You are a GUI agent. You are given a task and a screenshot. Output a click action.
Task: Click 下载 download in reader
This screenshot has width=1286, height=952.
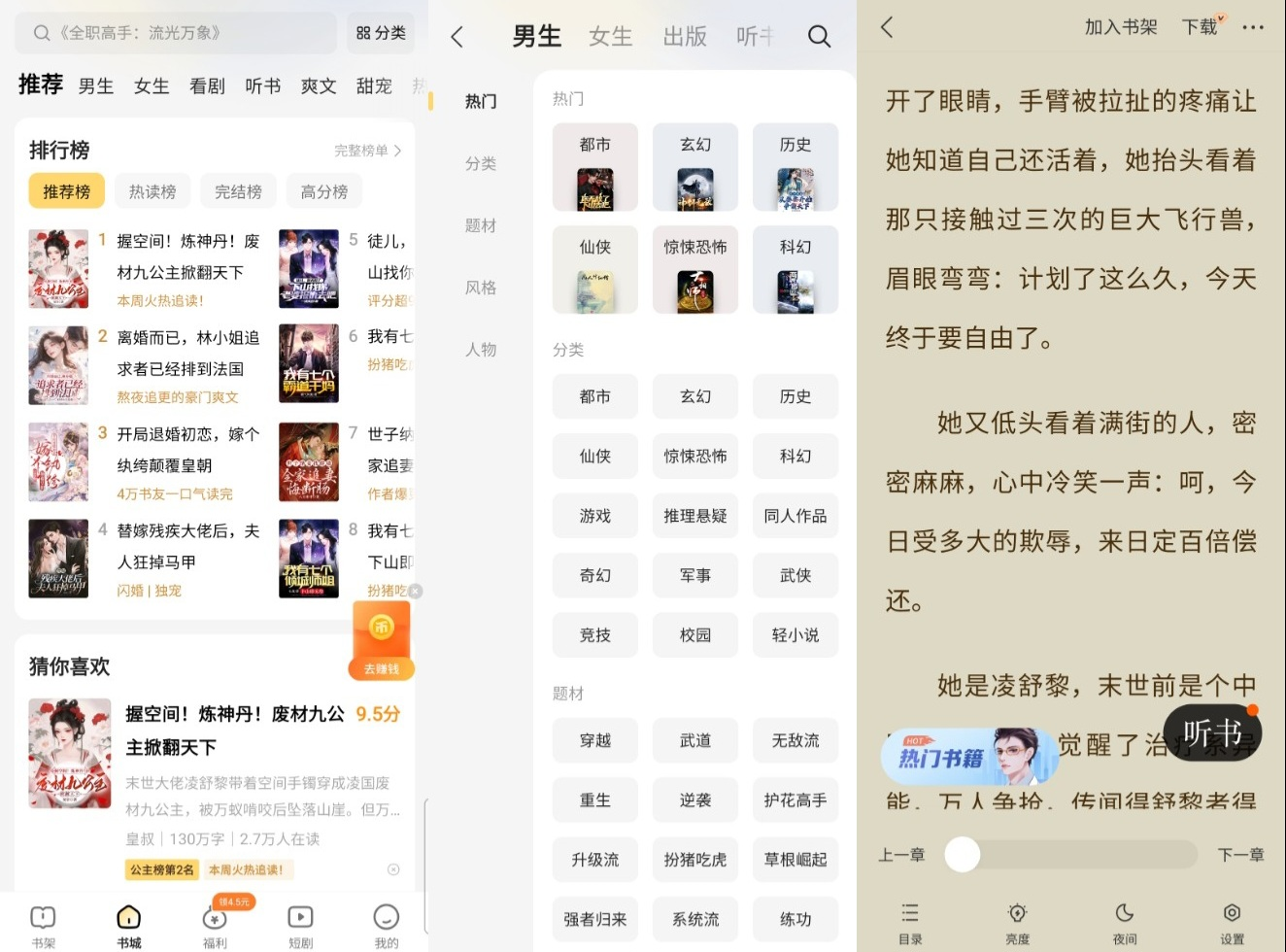click(1200, 27)
